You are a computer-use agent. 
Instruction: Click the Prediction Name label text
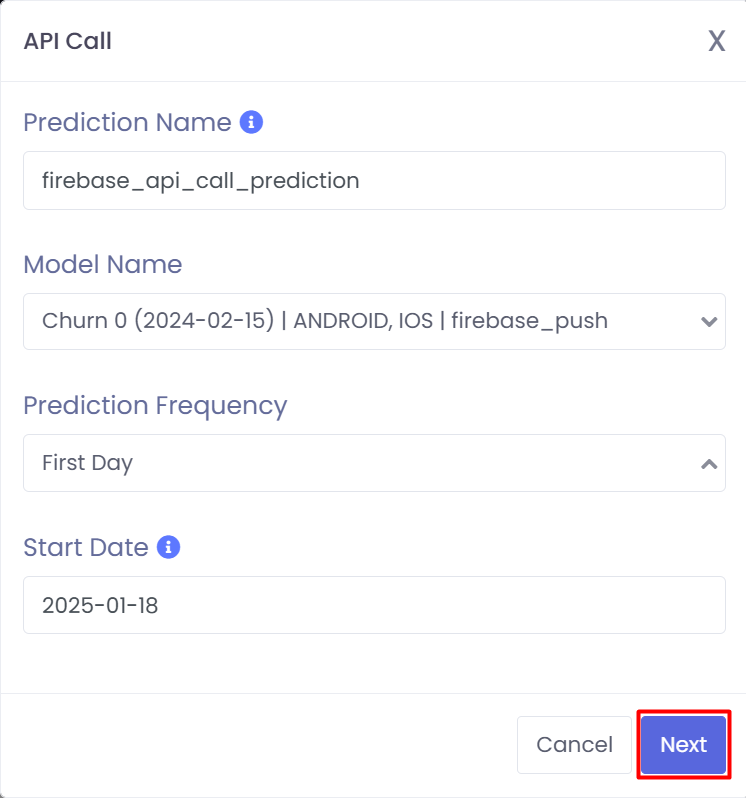(127, 123)
